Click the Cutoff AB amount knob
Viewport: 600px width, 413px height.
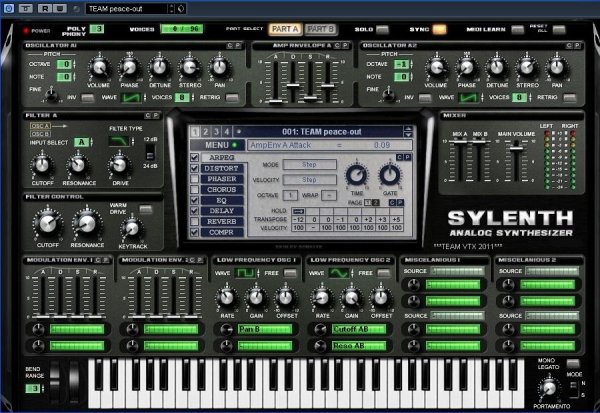pyautogui.click(x=321, y=330)
